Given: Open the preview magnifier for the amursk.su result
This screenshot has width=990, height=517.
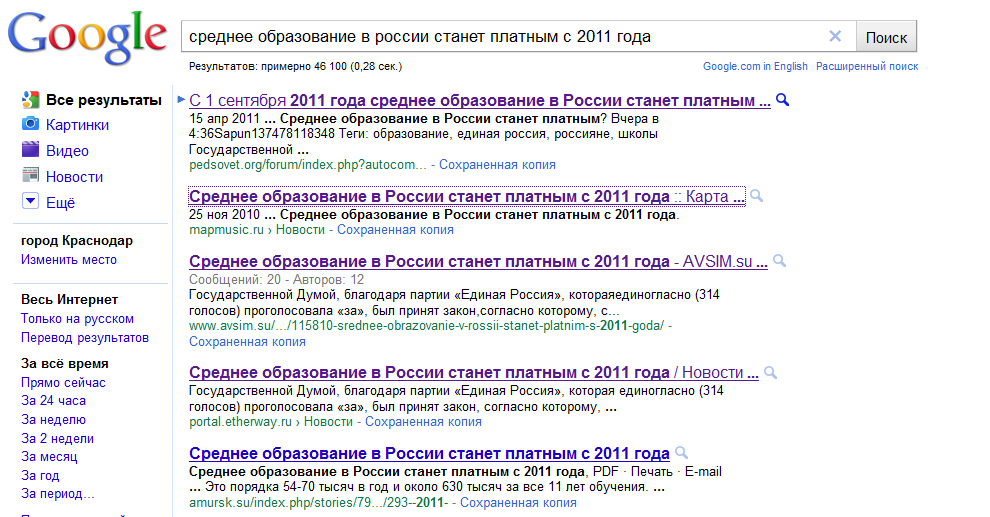Looking at the screenshot, I should (x=681, y=452).
